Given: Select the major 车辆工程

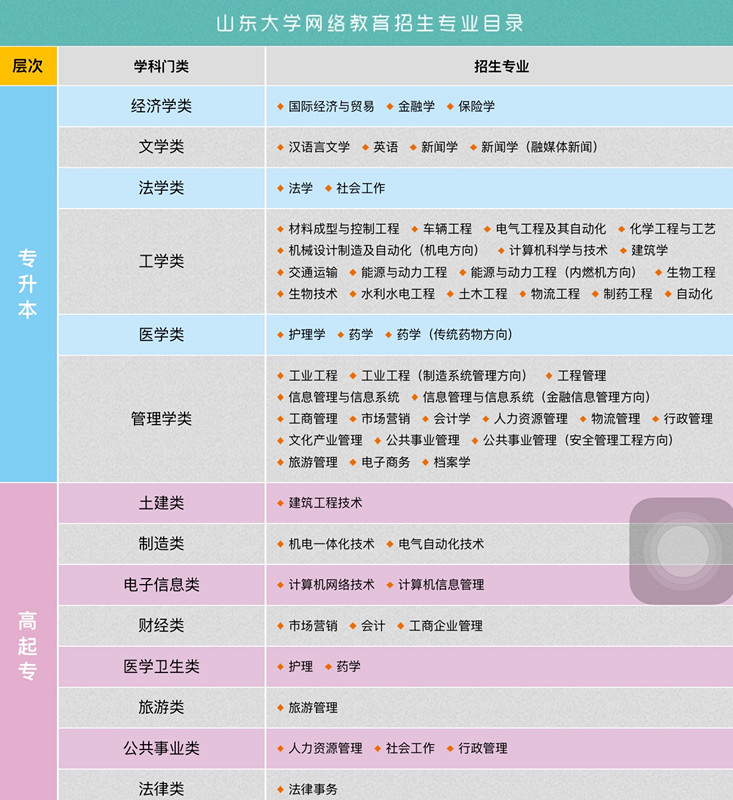Looking at the screenshot, I should coord(447,229).
